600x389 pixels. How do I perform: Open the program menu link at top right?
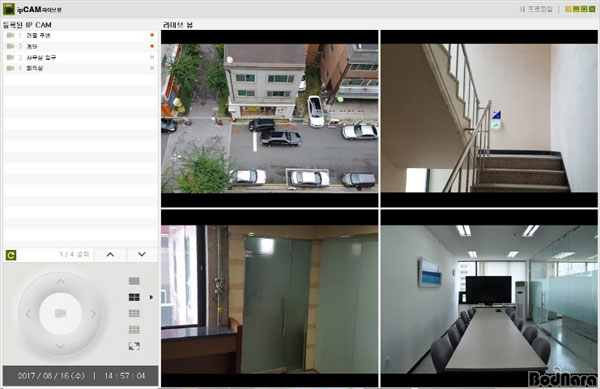[536, 9]
